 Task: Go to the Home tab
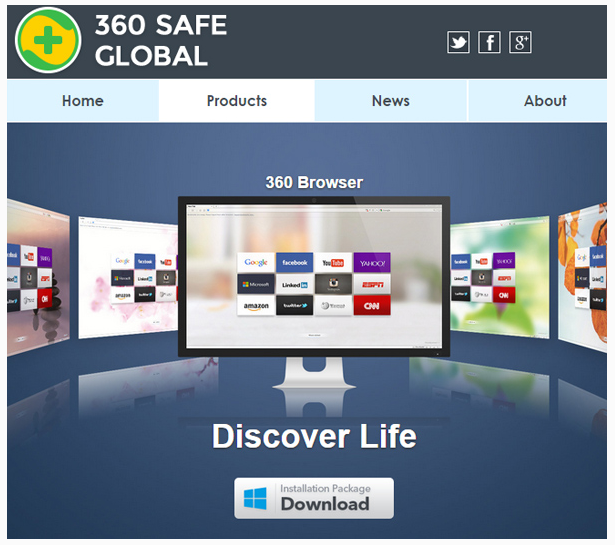(x=83, y=101)
